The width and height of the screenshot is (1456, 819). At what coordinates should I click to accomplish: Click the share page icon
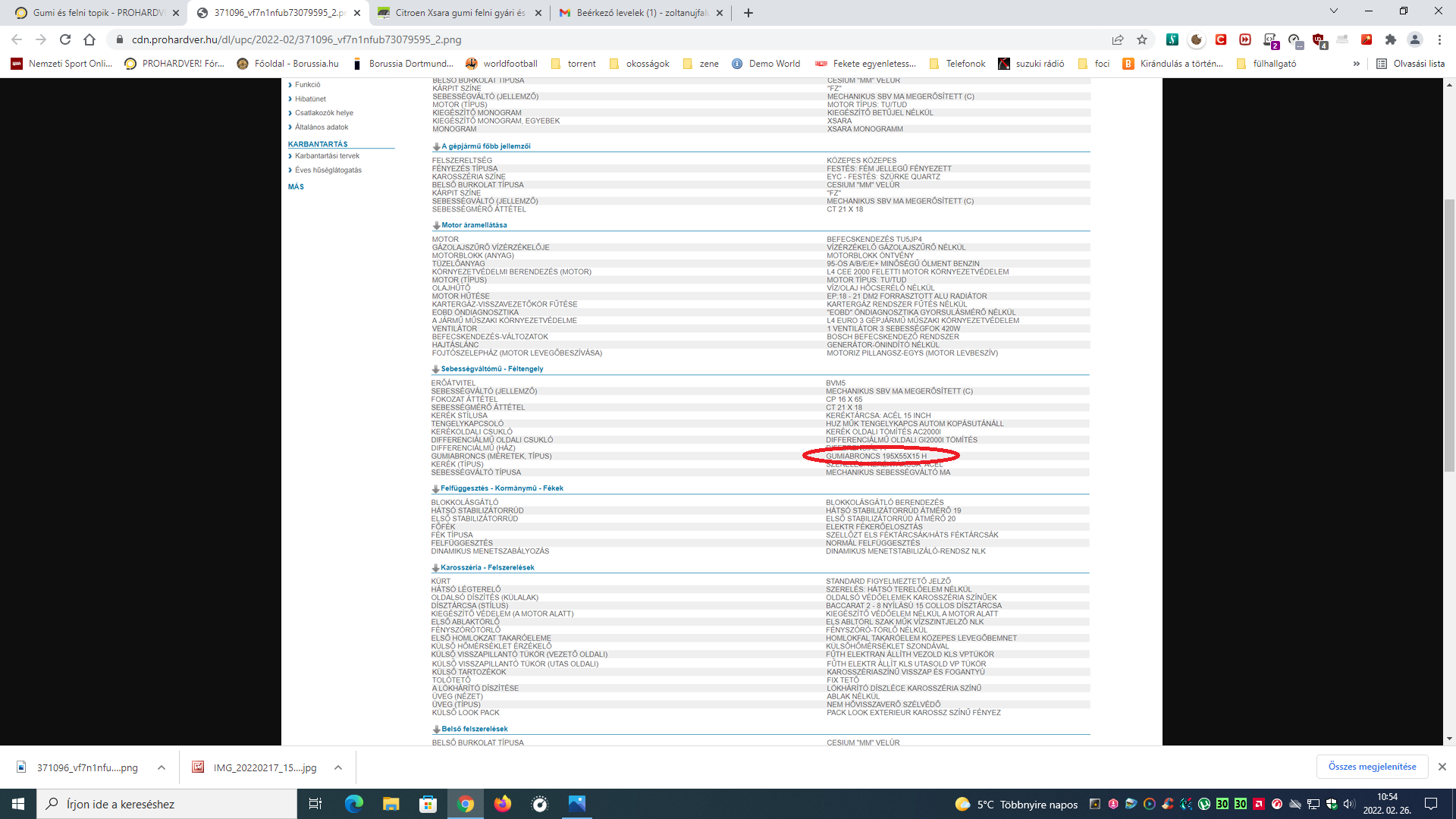[1118, 39]
